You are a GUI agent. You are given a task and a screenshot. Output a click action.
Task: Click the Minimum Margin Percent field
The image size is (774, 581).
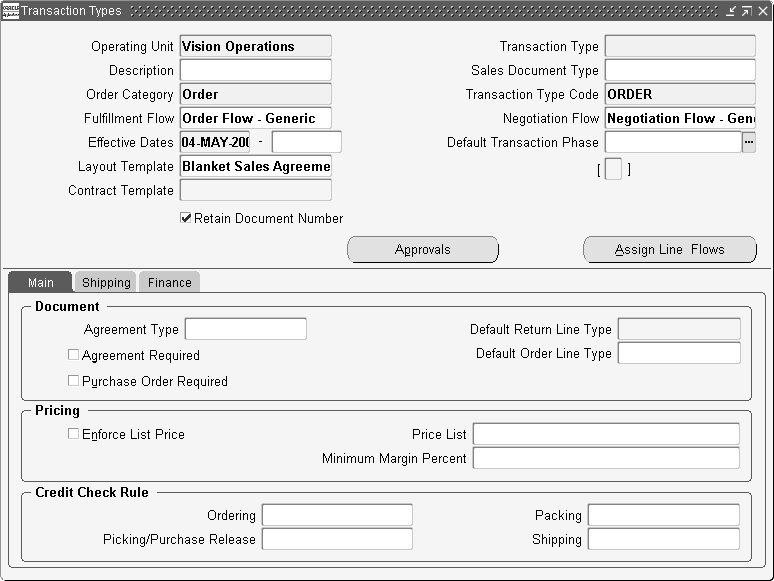[x=606, y=458]
